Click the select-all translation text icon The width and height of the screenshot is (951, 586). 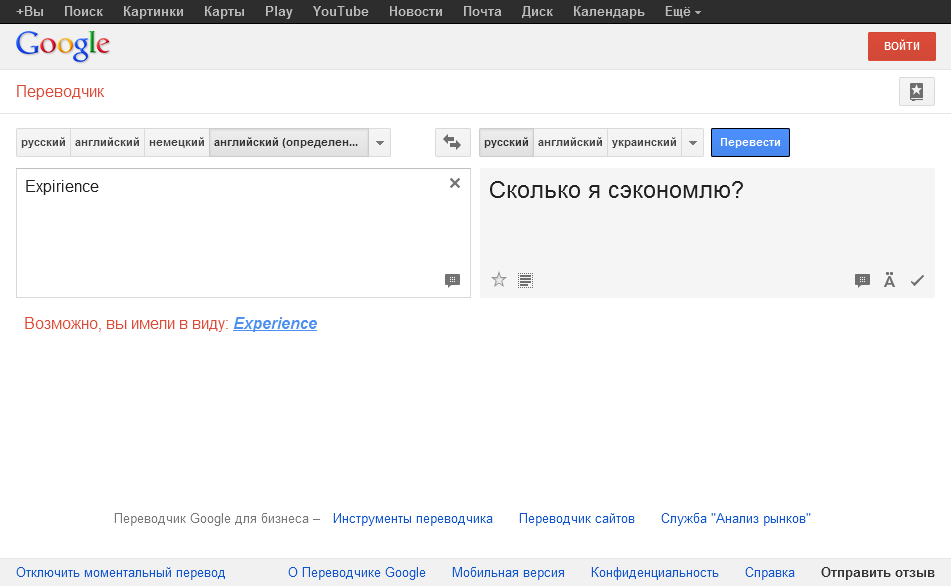[526, 280]
